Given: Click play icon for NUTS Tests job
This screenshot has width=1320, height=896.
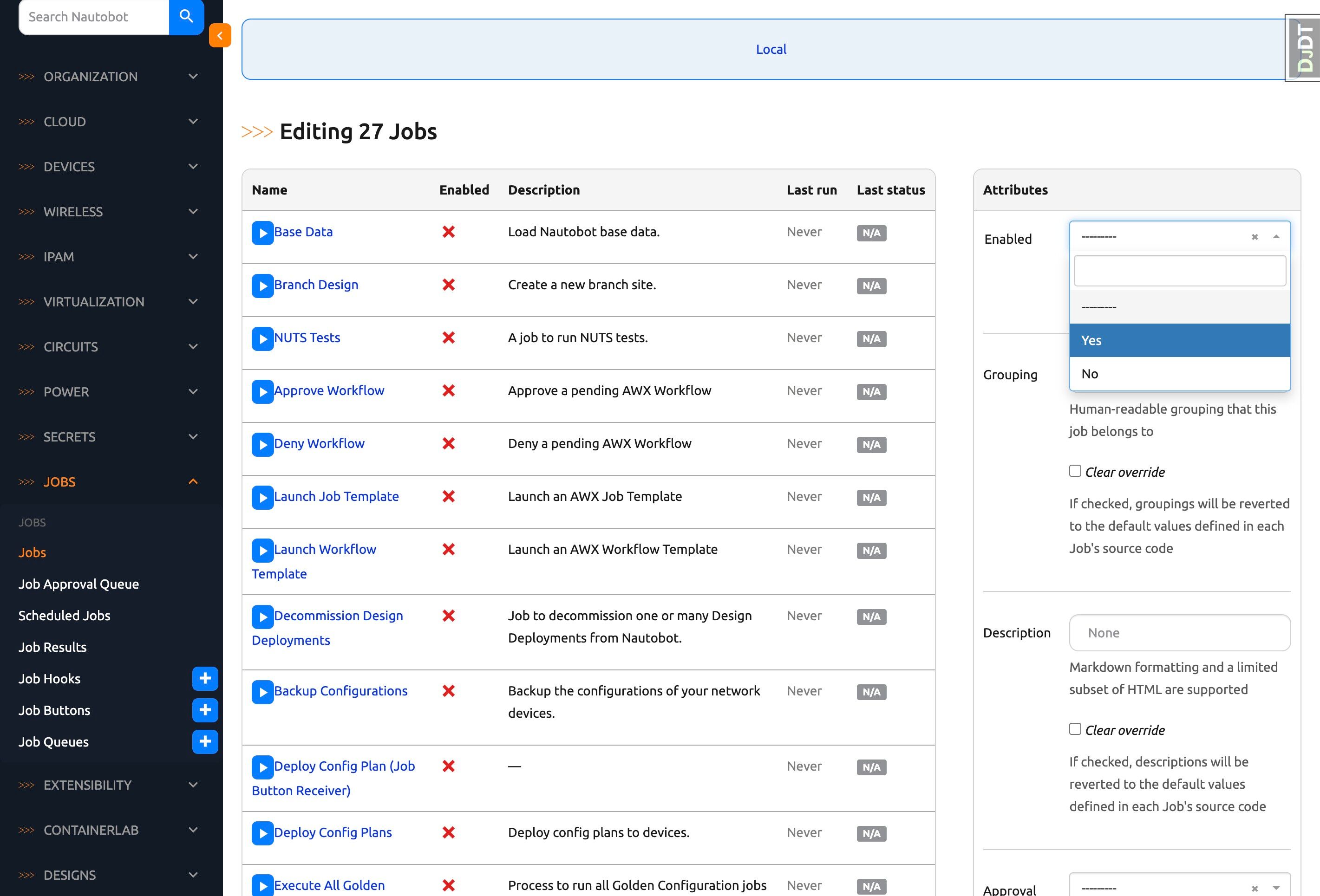Looking at the screenshot, I should pyautogui.click(x=262, y=339).
